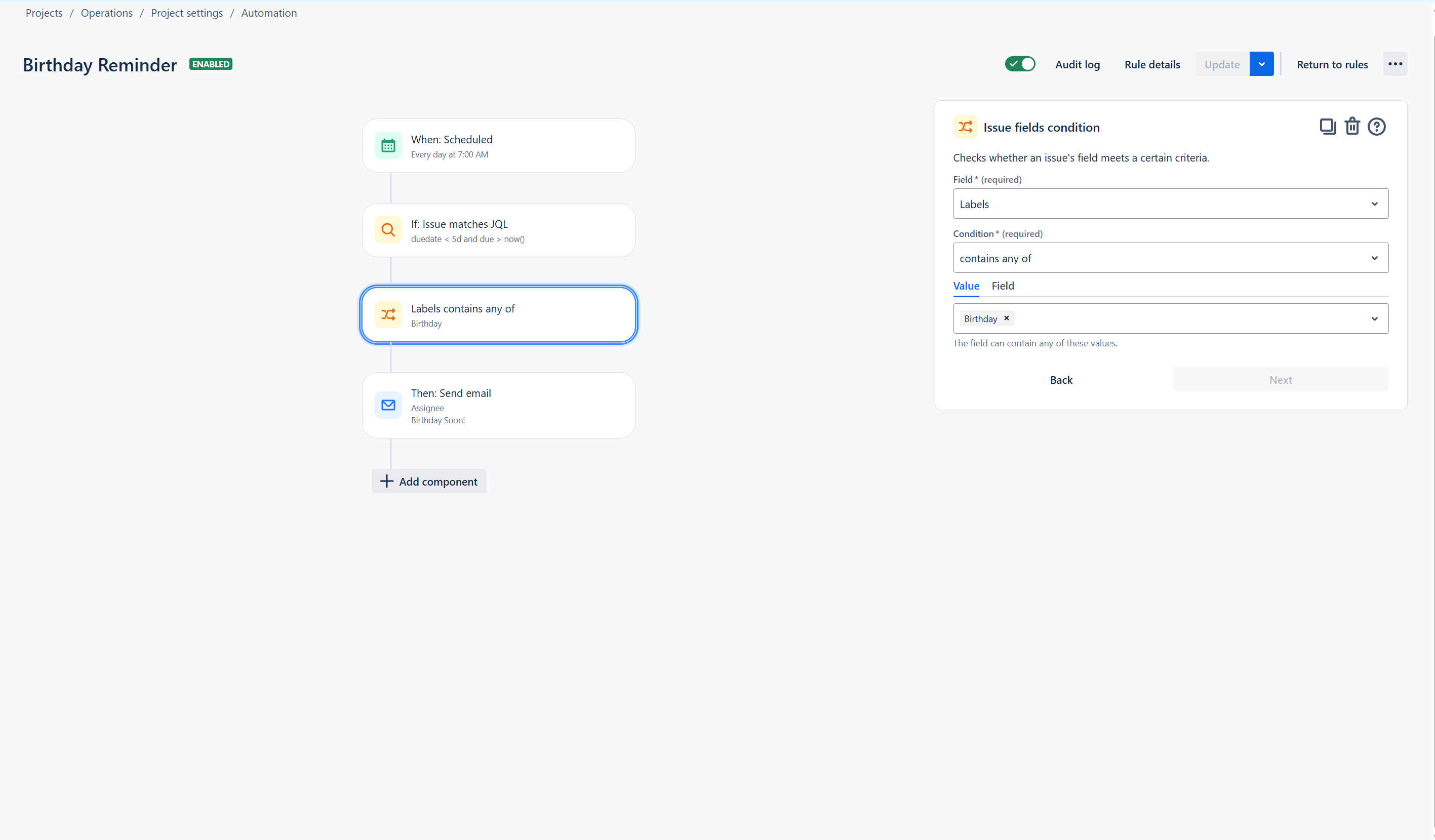
Task: Toggle the rule enabled switch
Action: click(1020, 64)
